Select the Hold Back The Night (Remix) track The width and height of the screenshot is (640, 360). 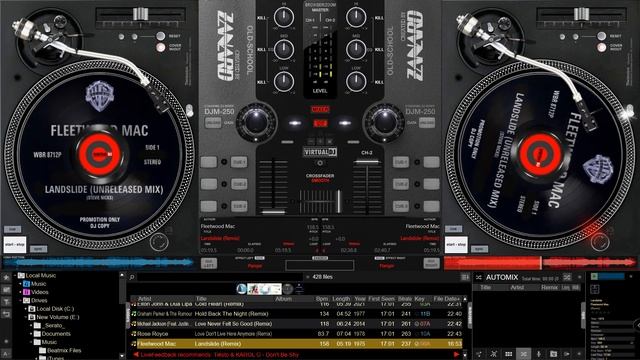pos(231,314)
